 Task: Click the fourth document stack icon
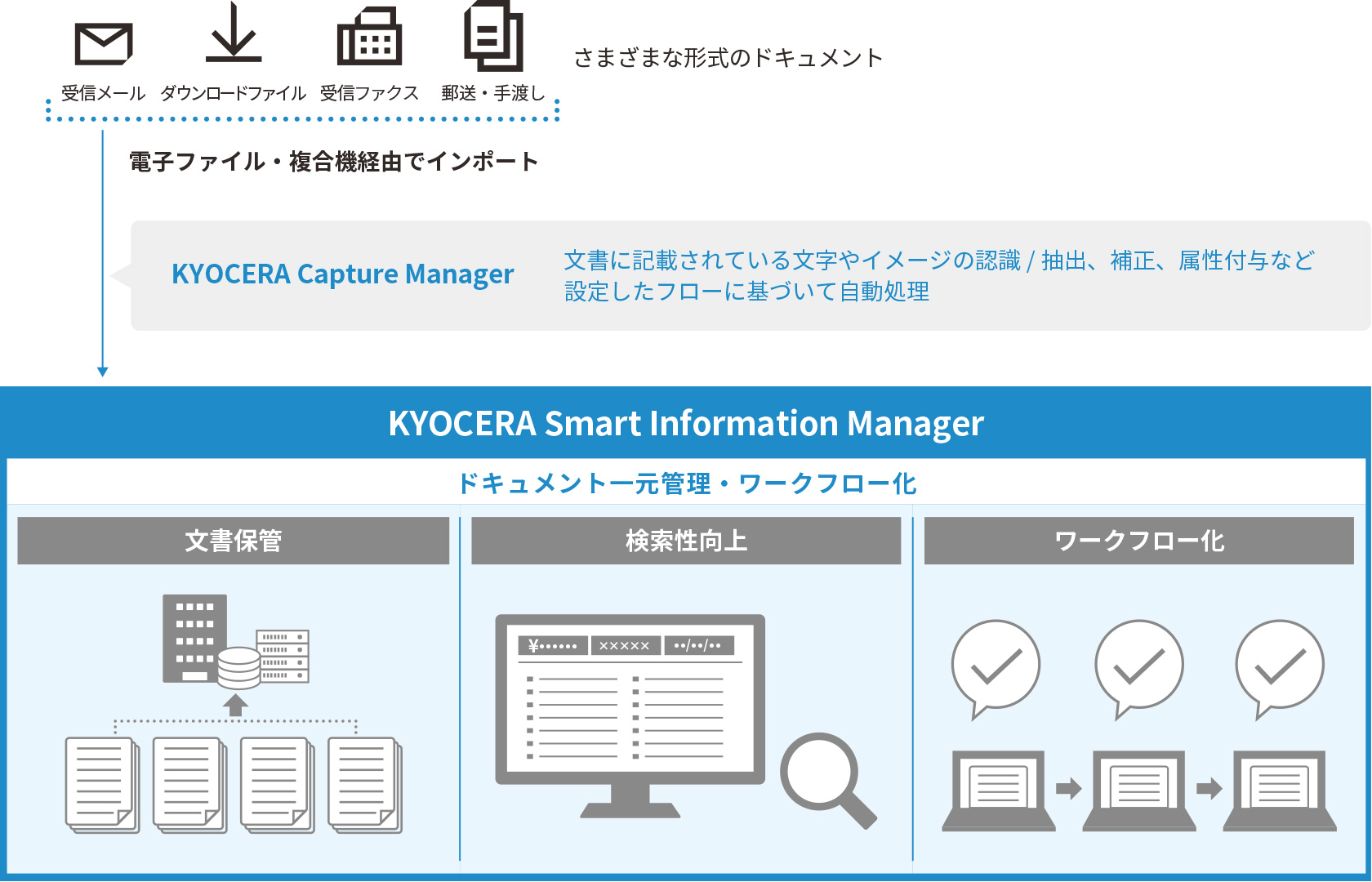click(x=365, y=786)
